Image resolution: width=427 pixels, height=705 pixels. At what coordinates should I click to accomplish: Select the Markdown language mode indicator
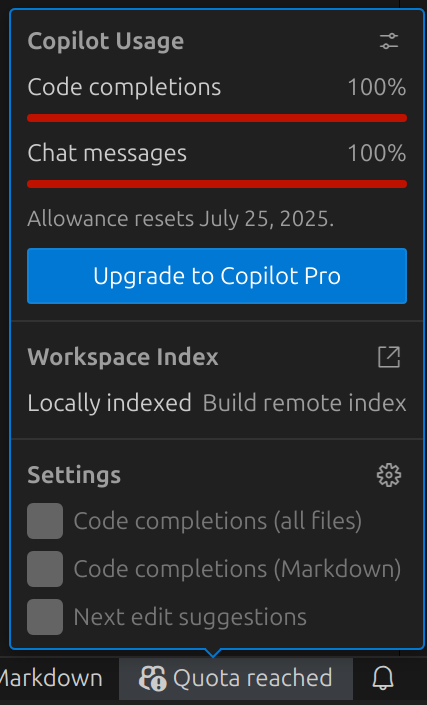click(51, 678)
